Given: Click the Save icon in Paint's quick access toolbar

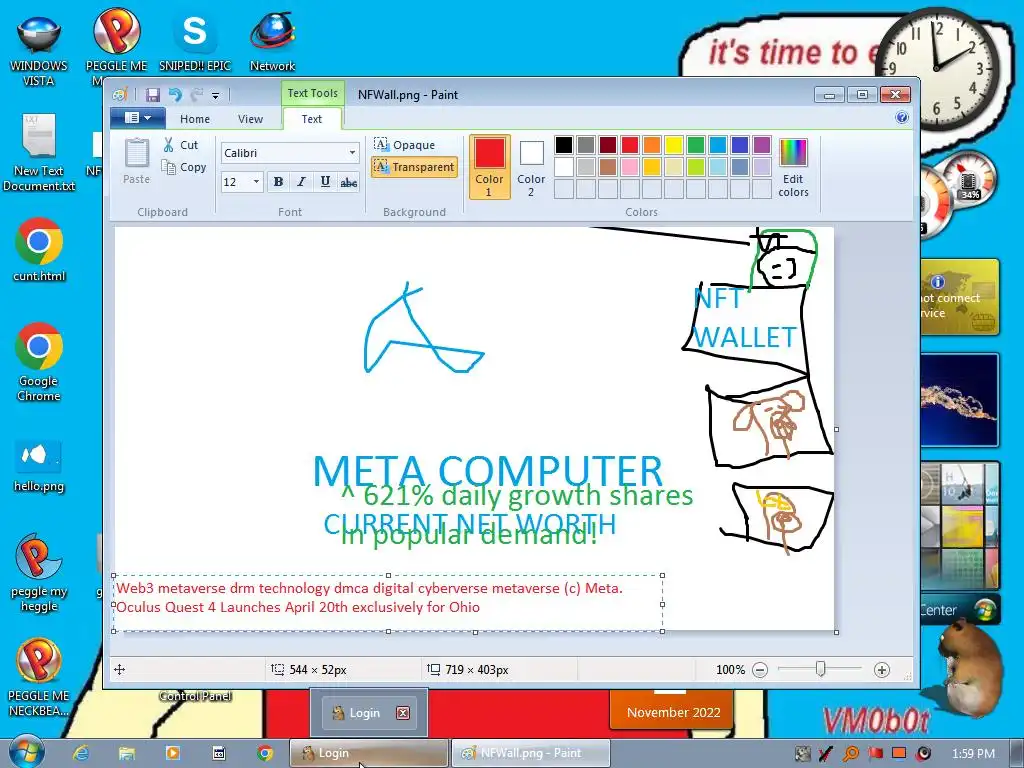Looking at the screenshot, I should click(153, 95).
